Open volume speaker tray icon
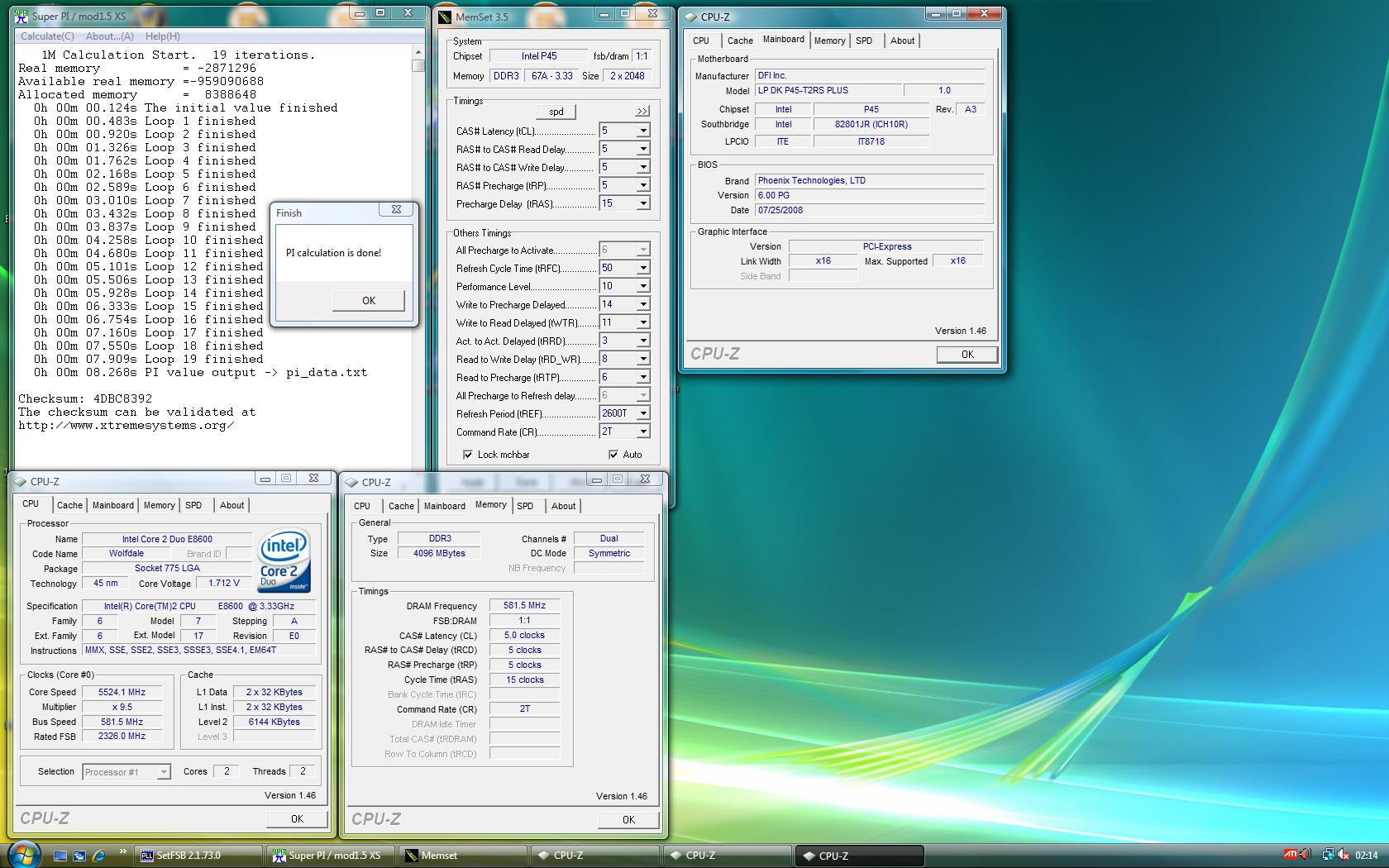 pos(1305,855)
